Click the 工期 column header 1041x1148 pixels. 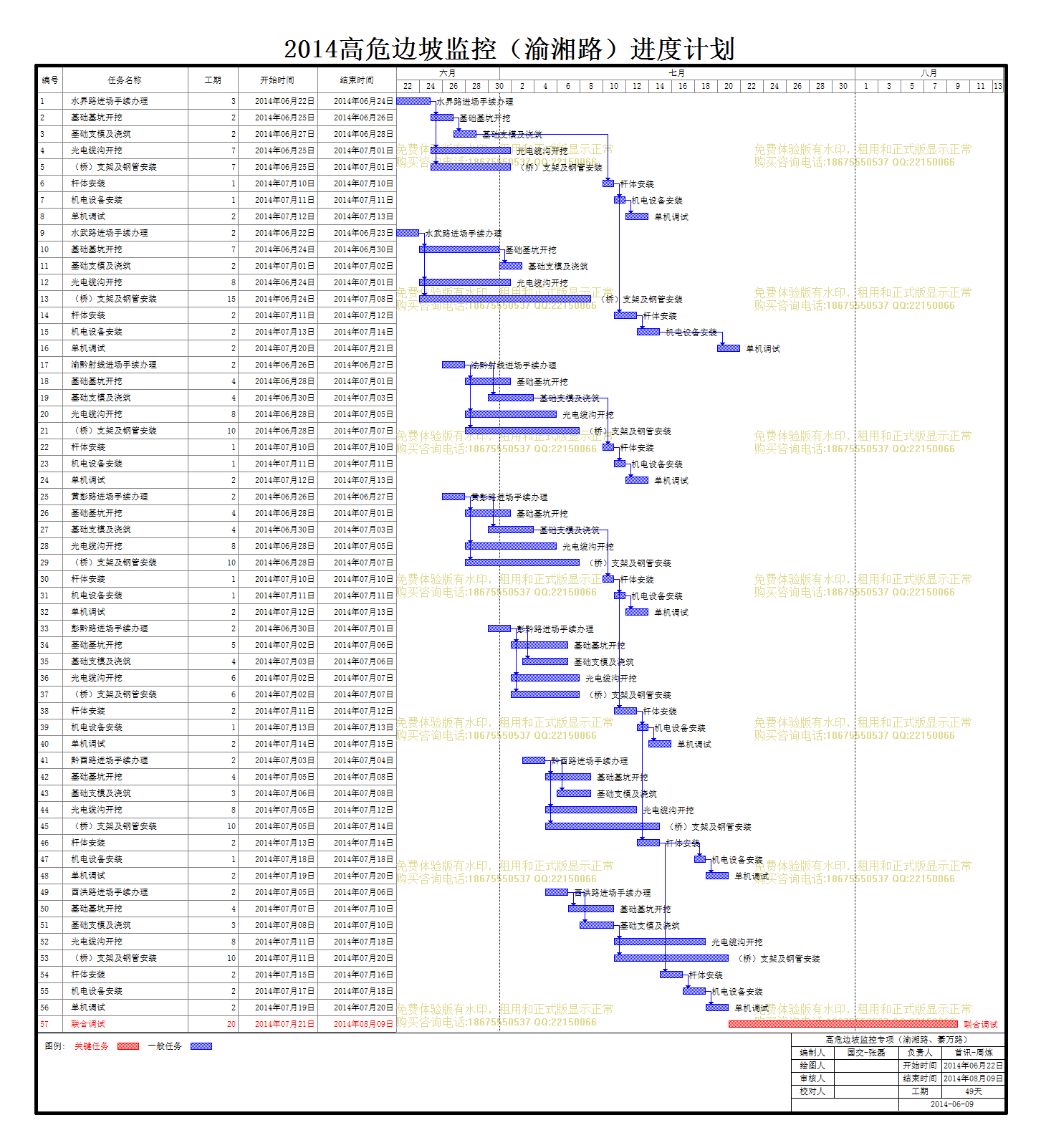213,80
